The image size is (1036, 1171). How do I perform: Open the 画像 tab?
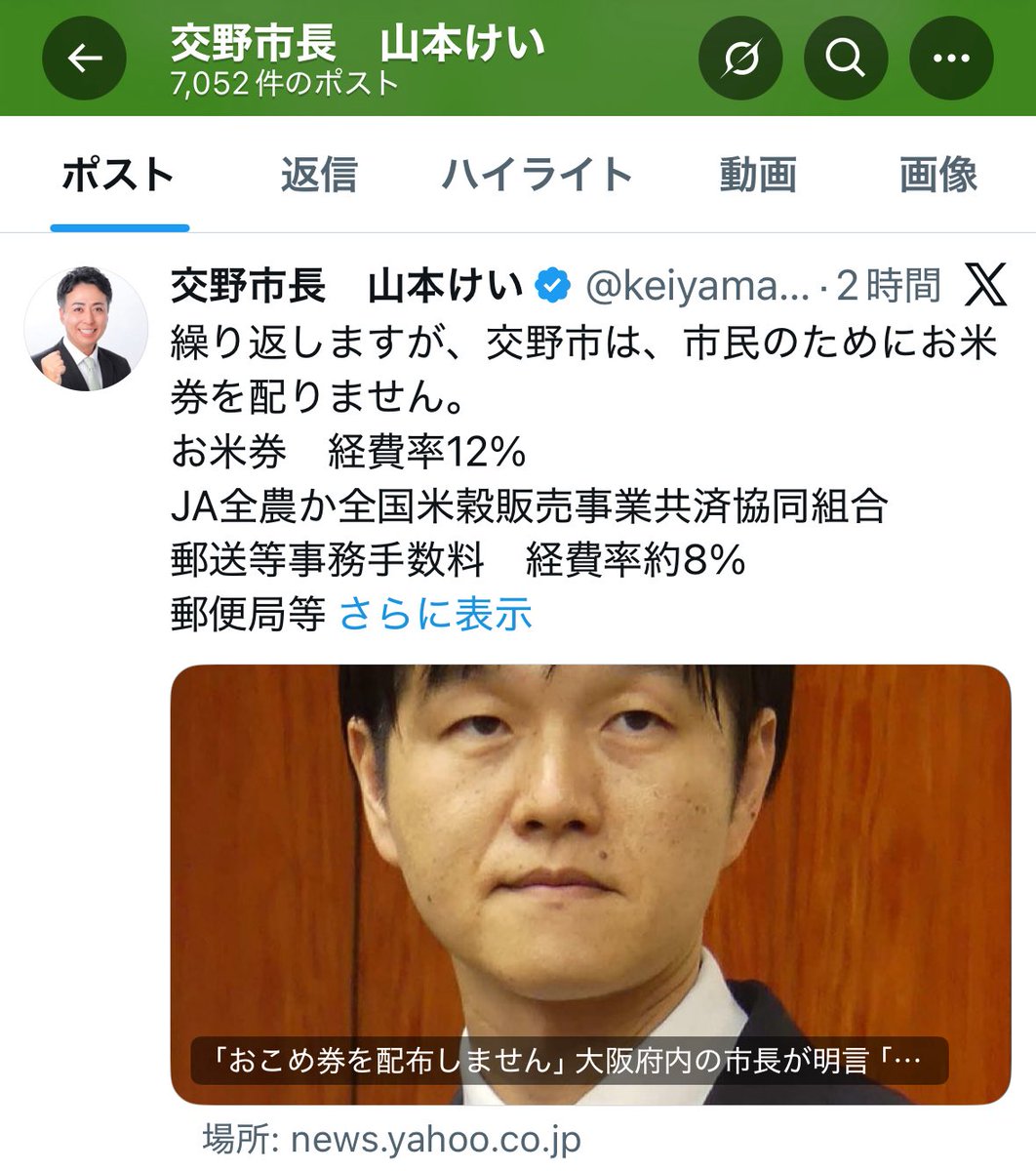click(x=938, y=176)
